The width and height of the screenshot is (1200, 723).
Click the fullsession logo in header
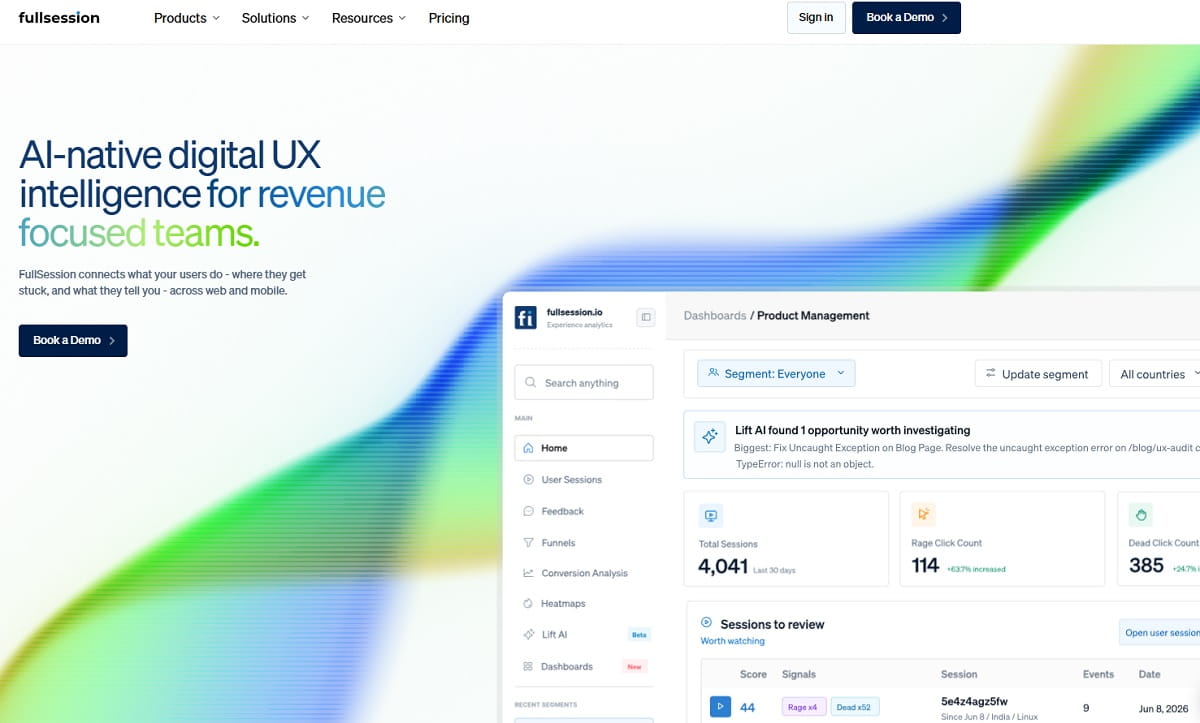click(59, 17)
